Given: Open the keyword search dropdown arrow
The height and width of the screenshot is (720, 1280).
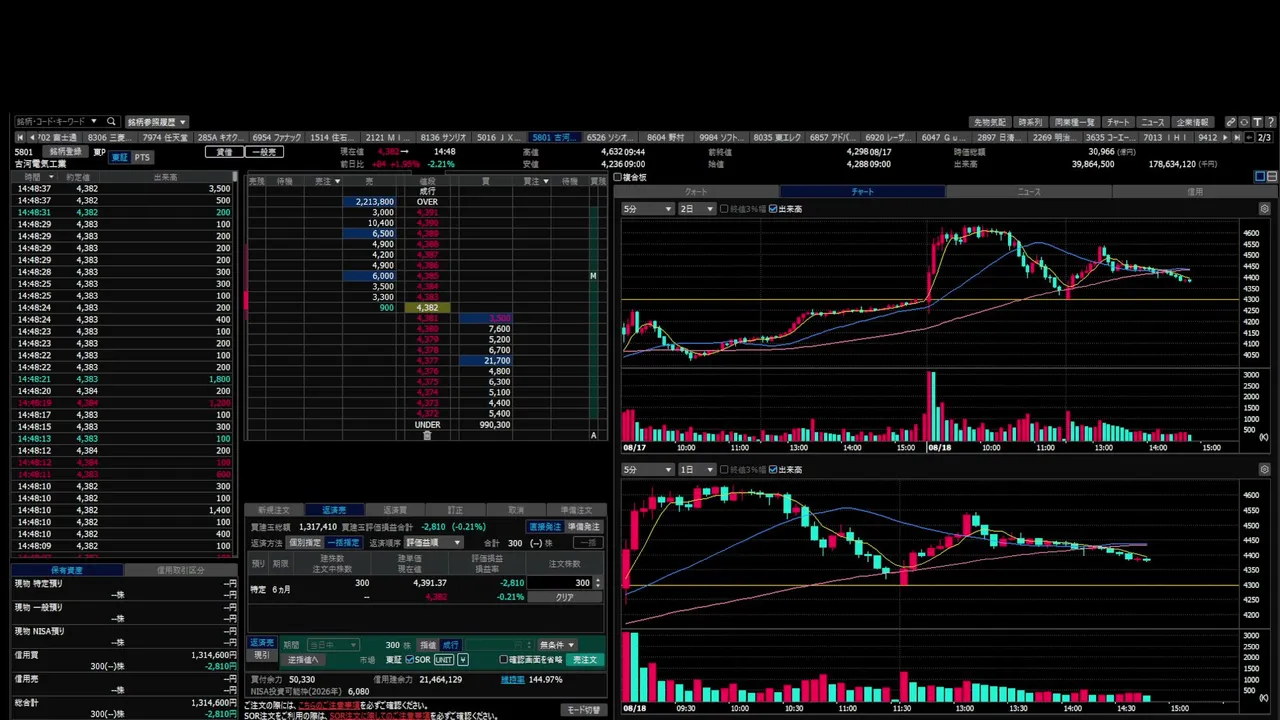Looking at the screenshot, I should point(94,122).
